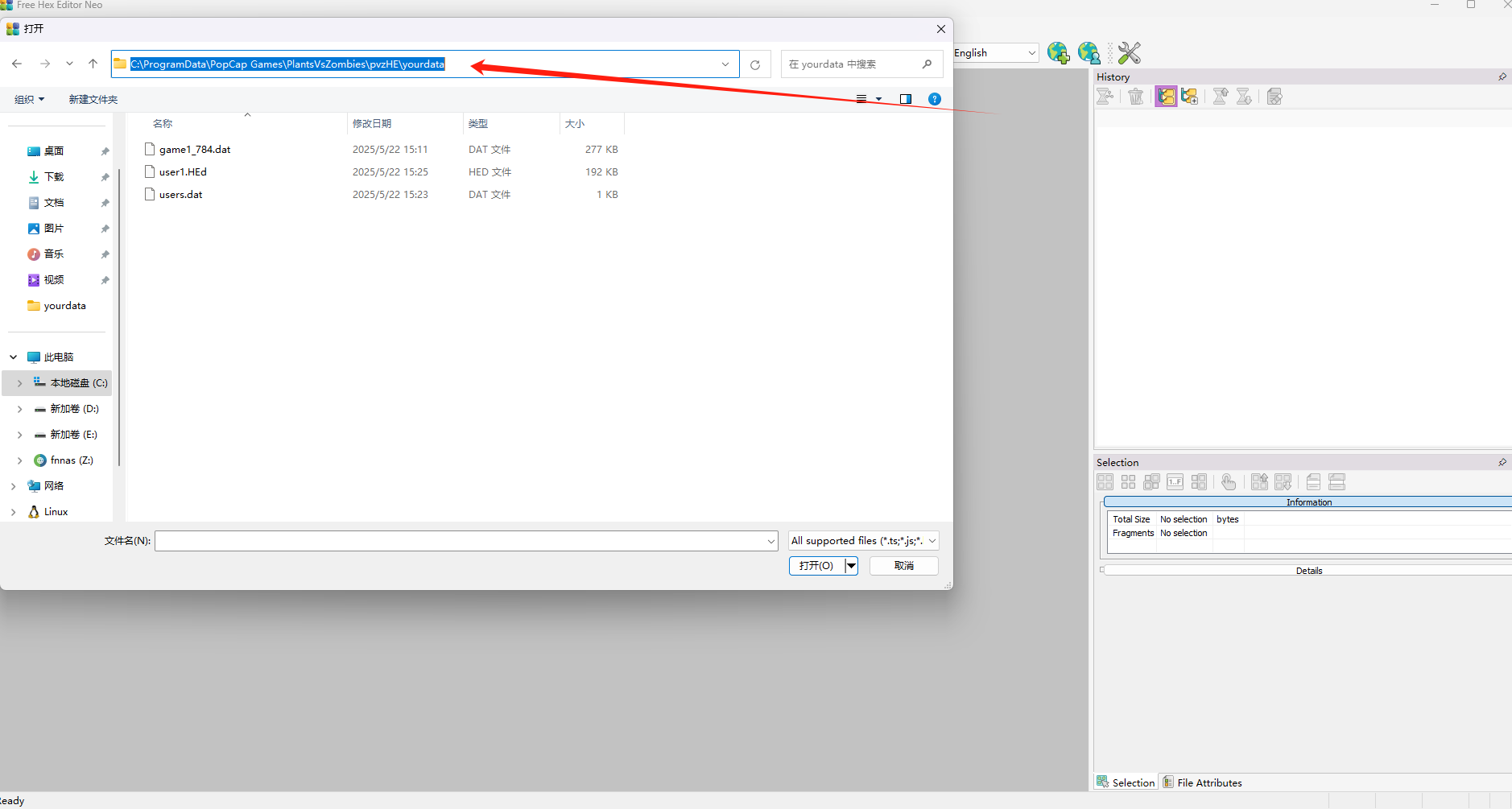
Task: Click the wrench and screwdriver settings icon
Action: 1129,53
